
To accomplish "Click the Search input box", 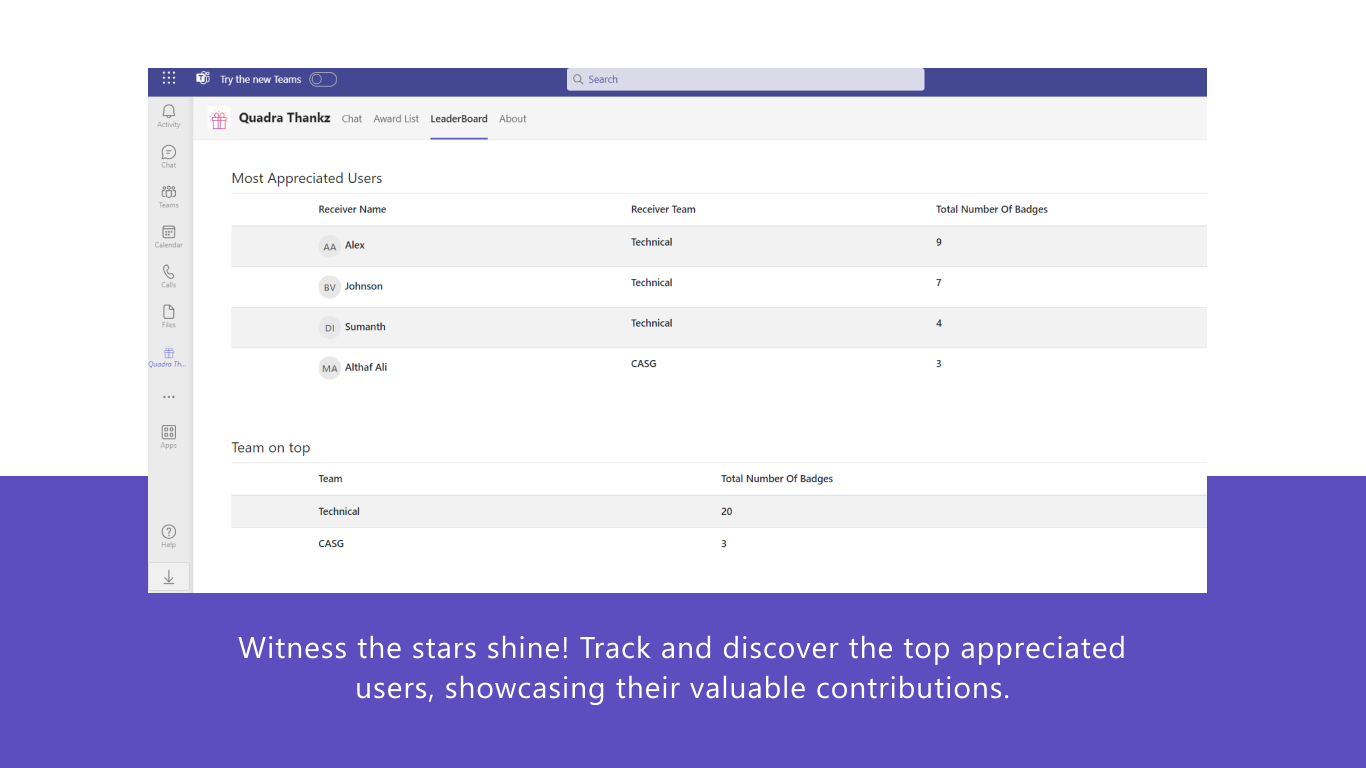I will pos(745,79).
